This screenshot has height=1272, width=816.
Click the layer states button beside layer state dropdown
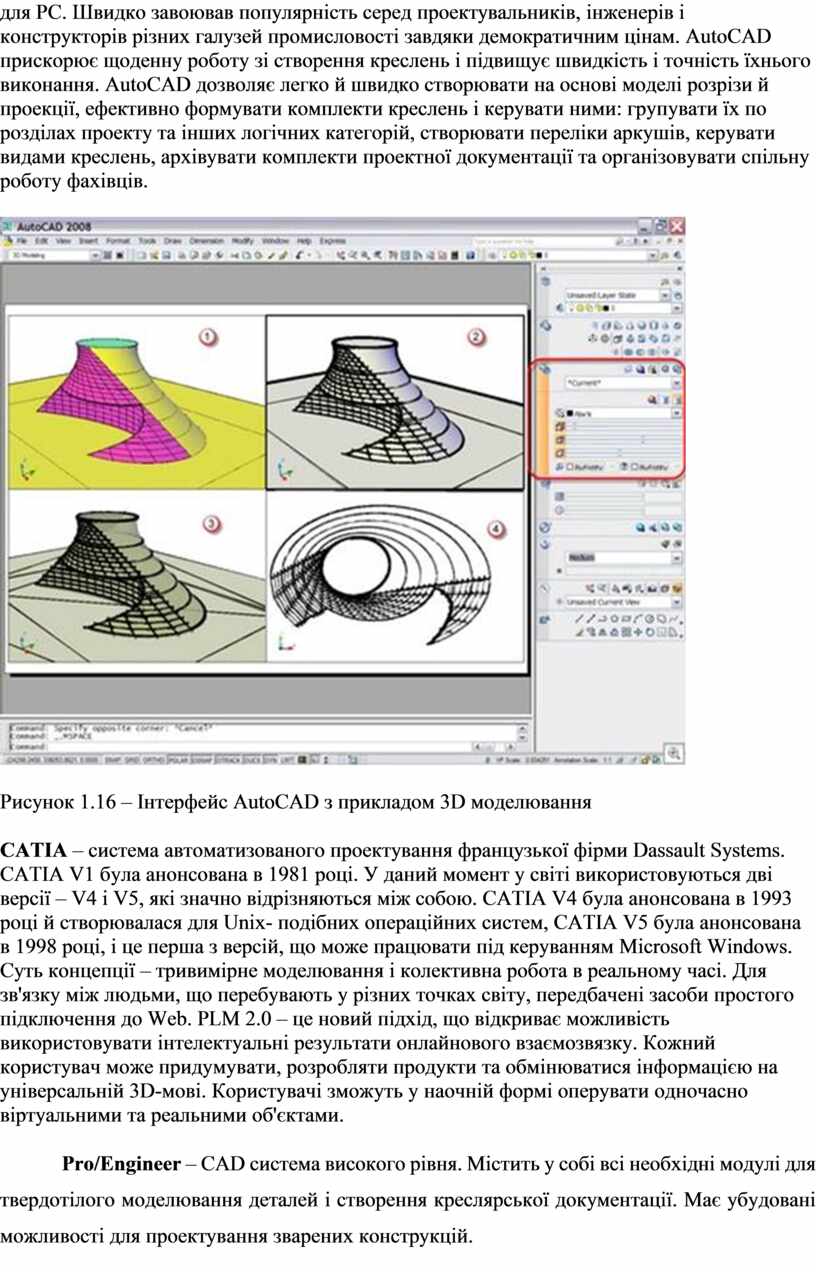click(678, 296)
